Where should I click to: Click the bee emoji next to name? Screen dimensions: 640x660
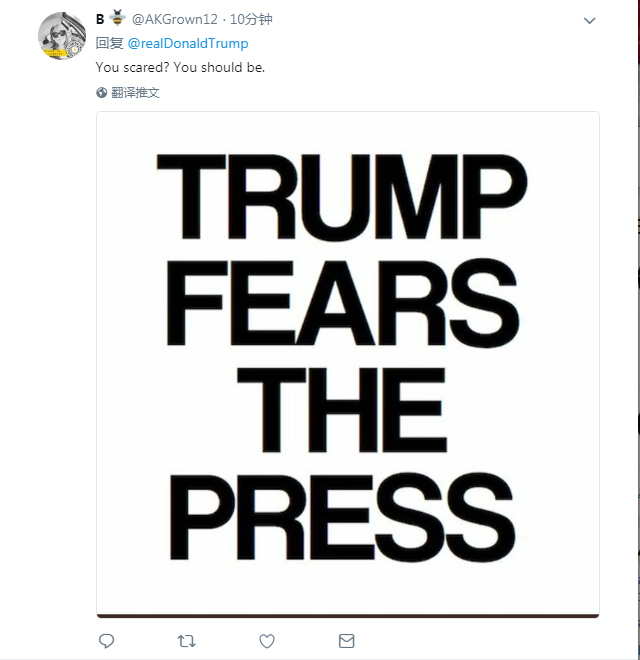[x=117, y=19]
